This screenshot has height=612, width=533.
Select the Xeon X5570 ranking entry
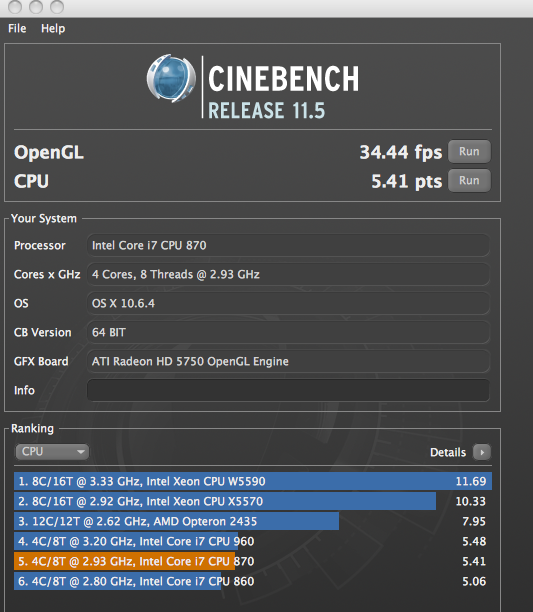click(x=253, y=501)
